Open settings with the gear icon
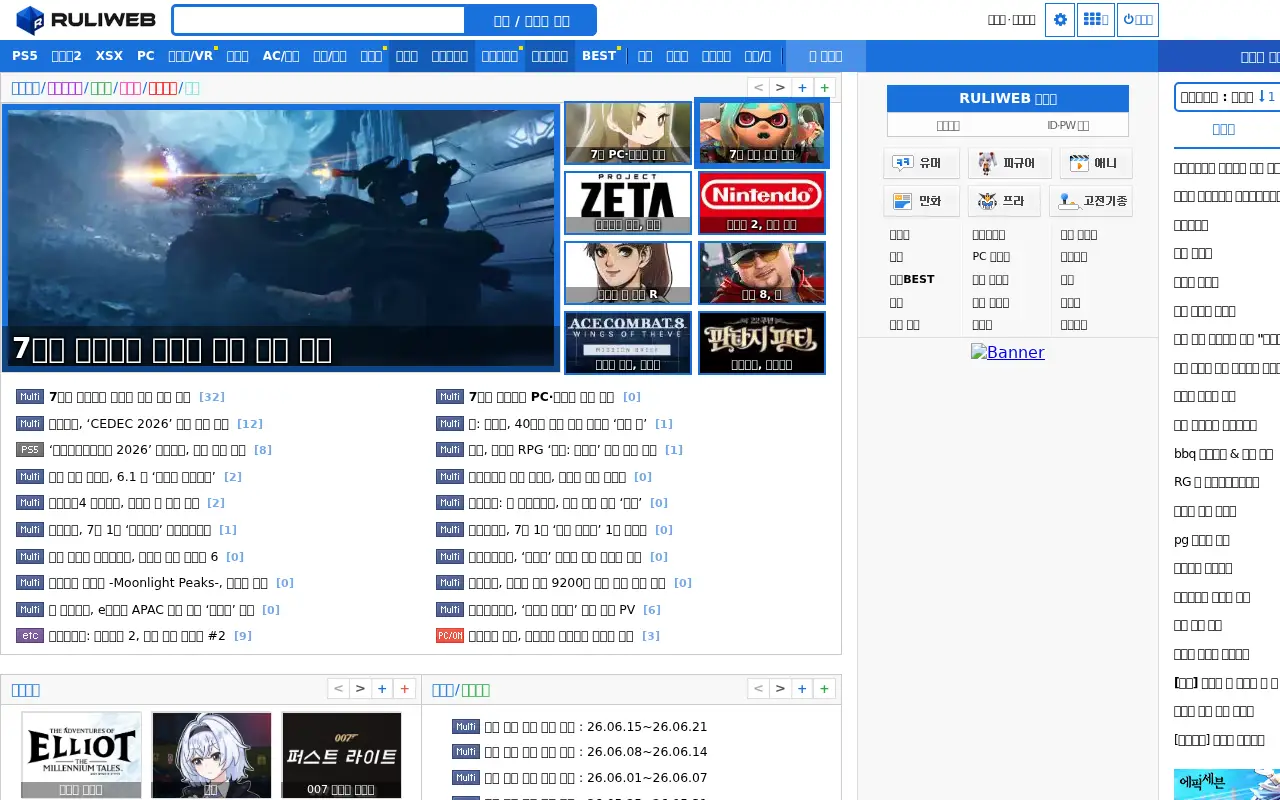Viewport: 1280px width, 800px height. pos(1060,20)
